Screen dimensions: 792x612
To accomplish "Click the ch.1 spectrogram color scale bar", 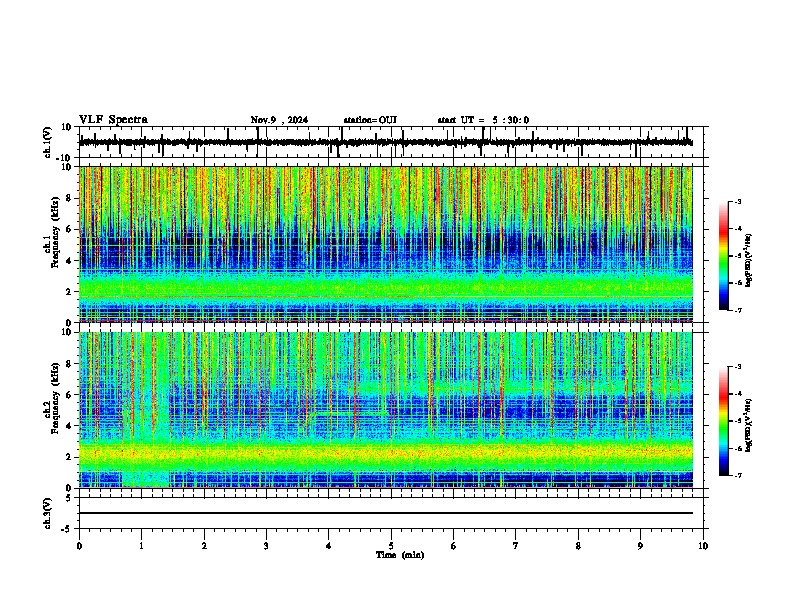I will pyautogui.click(x=724, y=256).
